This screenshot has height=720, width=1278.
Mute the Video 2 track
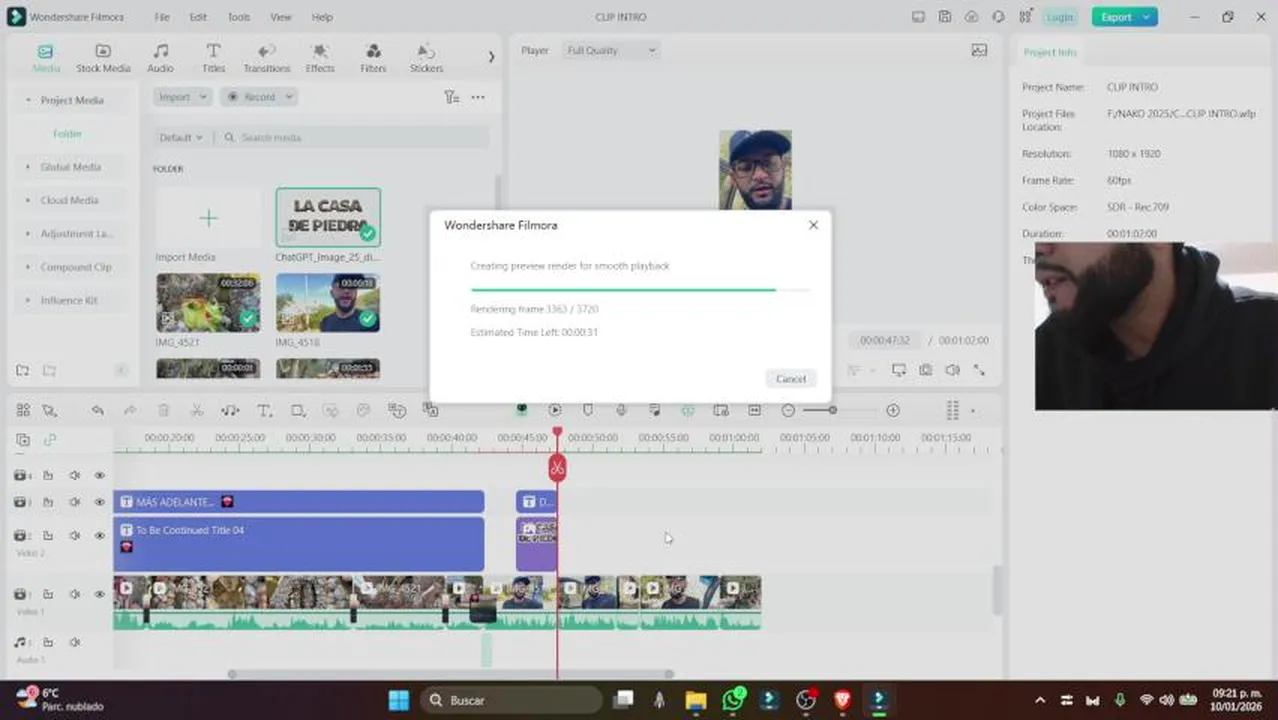tap(74, 536)
